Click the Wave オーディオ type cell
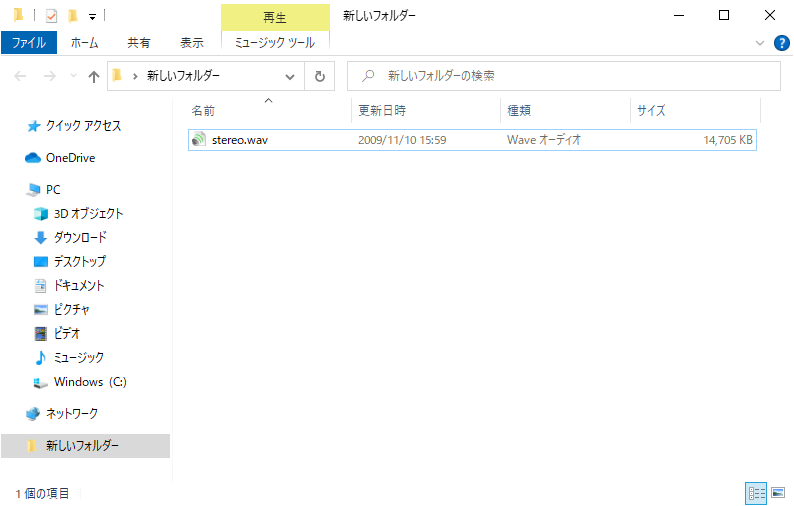The height and width of the screenshot is (506, 794). pyautogui.click(x=544, y=140)
